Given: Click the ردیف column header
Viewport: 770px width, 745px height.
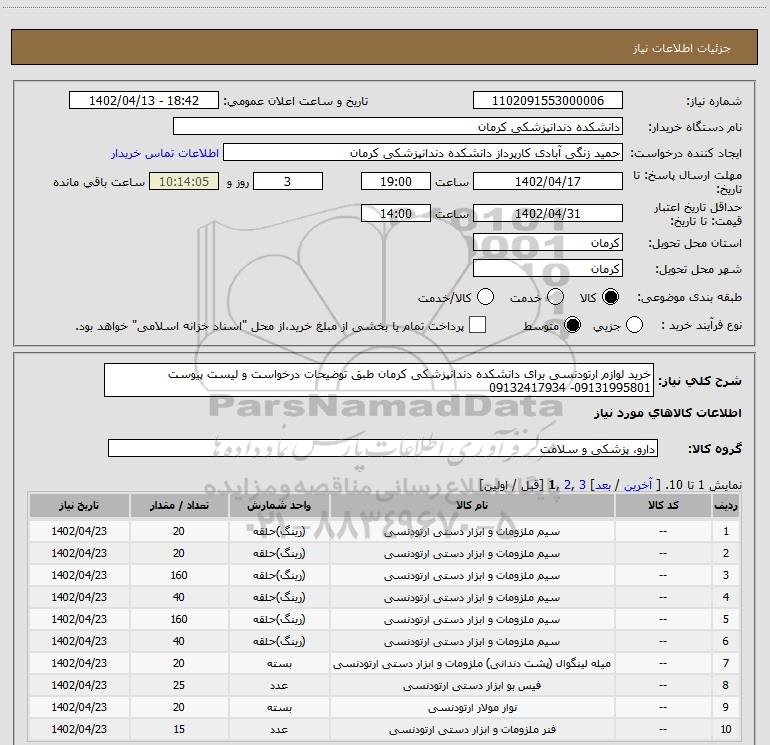Looking at the screenshot, I should (x=726, y=505).
